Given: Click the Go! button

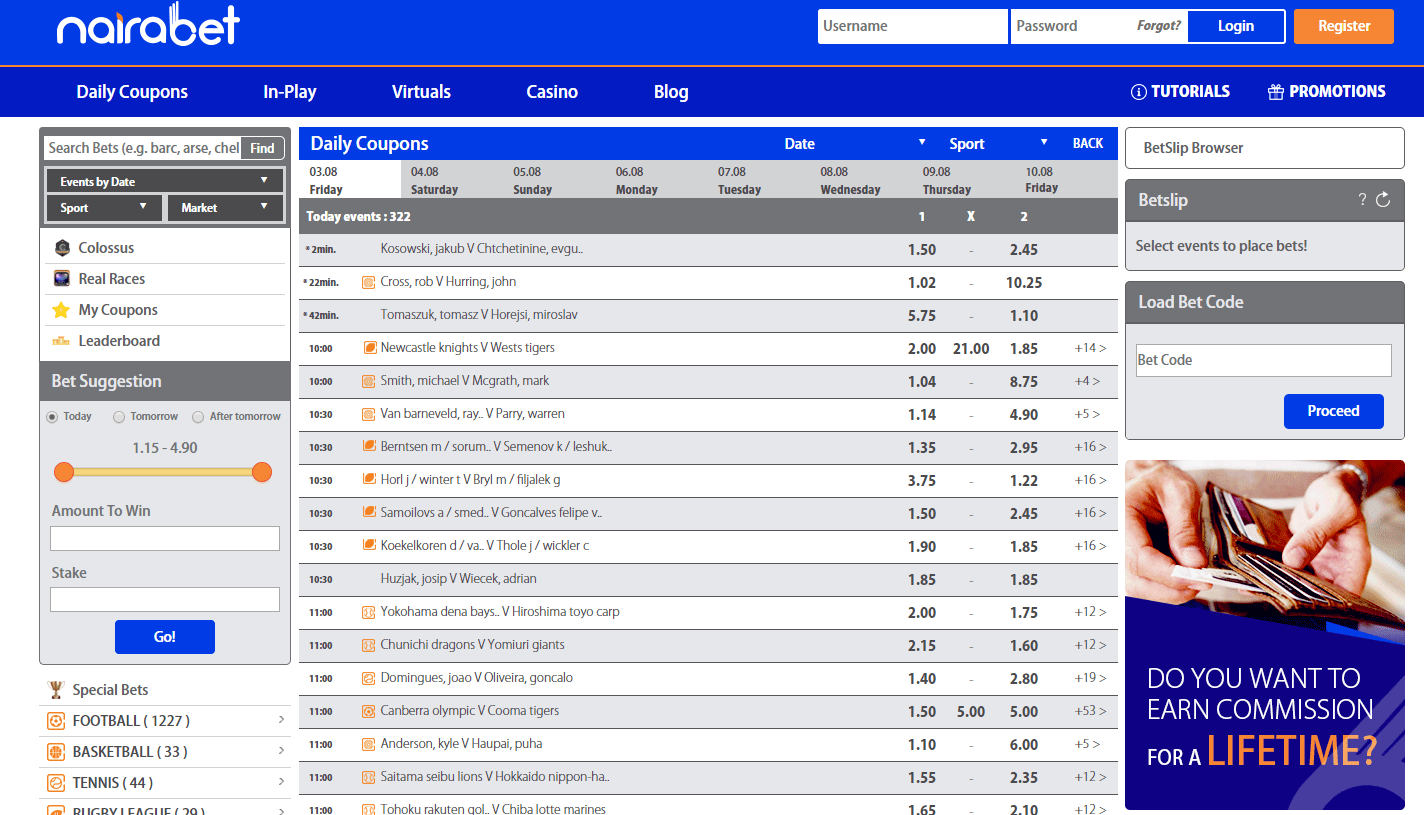Looking at the screenshot, I should coord(165,637).
